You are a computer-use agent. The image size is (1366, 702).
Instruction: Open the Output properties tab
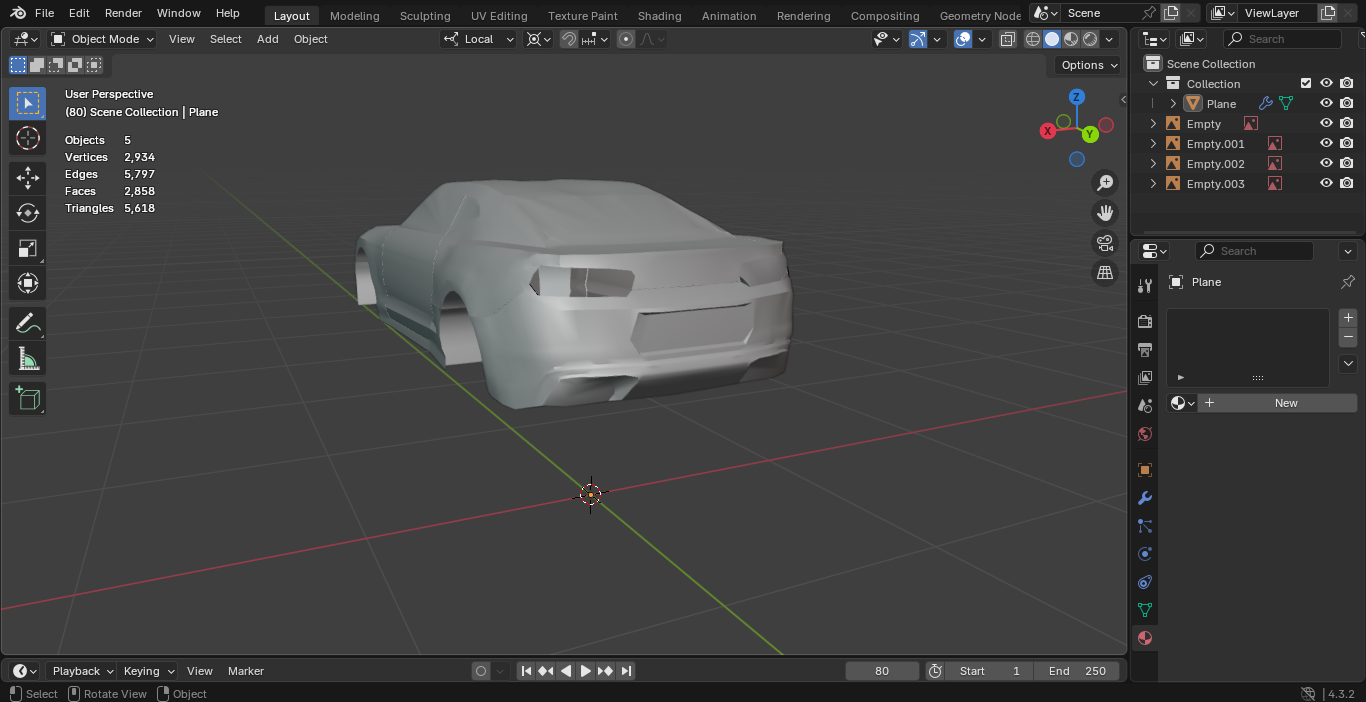click(1145, 350)
